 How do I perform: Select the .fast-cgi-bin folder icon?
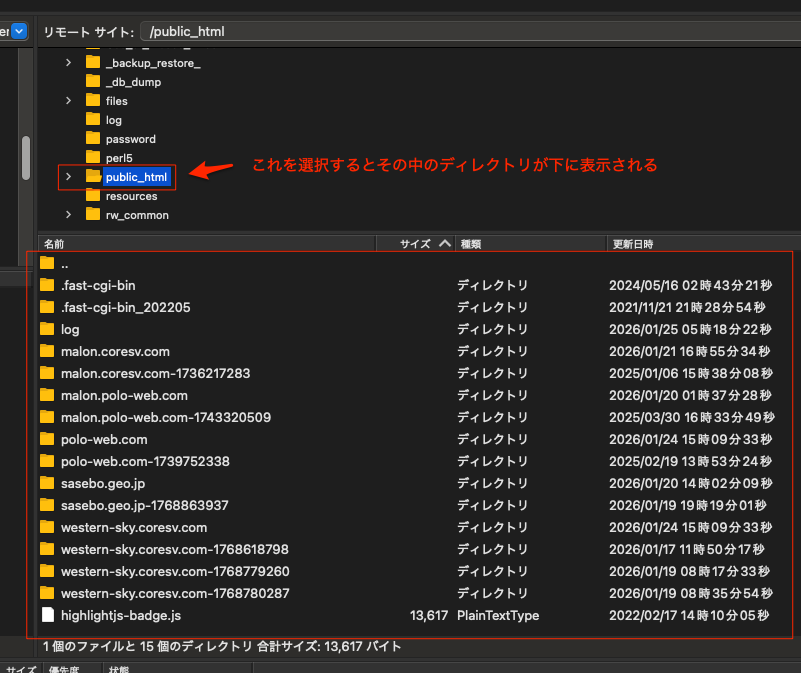[x=47, y=285]
